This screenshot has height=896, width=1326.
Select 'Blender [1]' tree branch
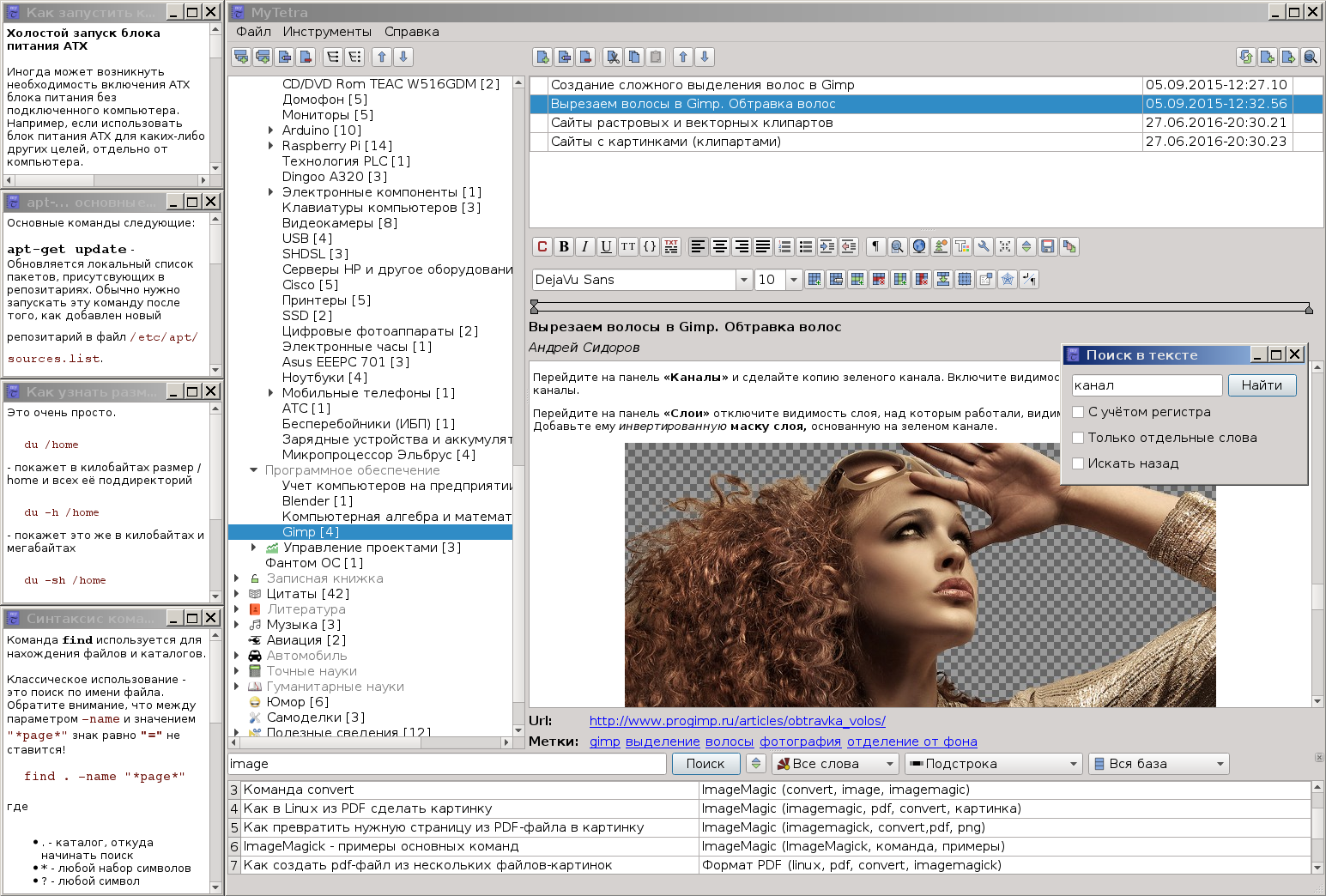(x=318, y=501)
